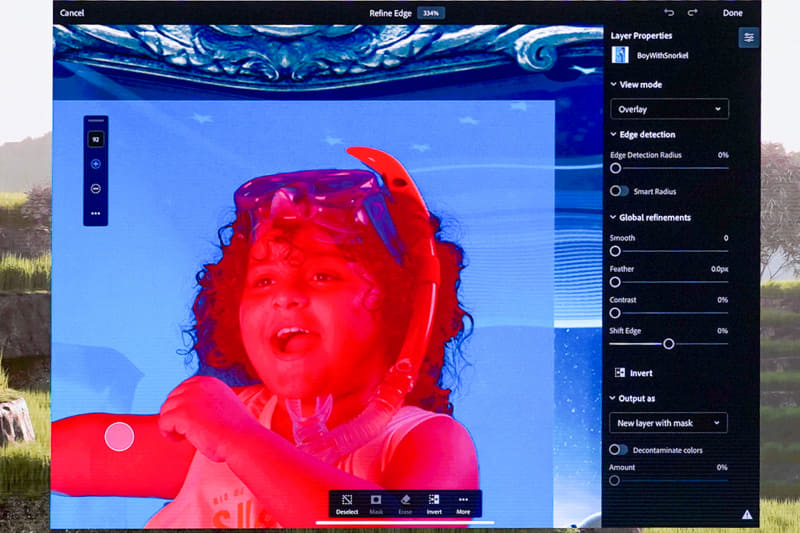This screenshot has height=533, width=800.
Task: Adjust the Smooth slider handle
Action: click(x=615, y=251)
